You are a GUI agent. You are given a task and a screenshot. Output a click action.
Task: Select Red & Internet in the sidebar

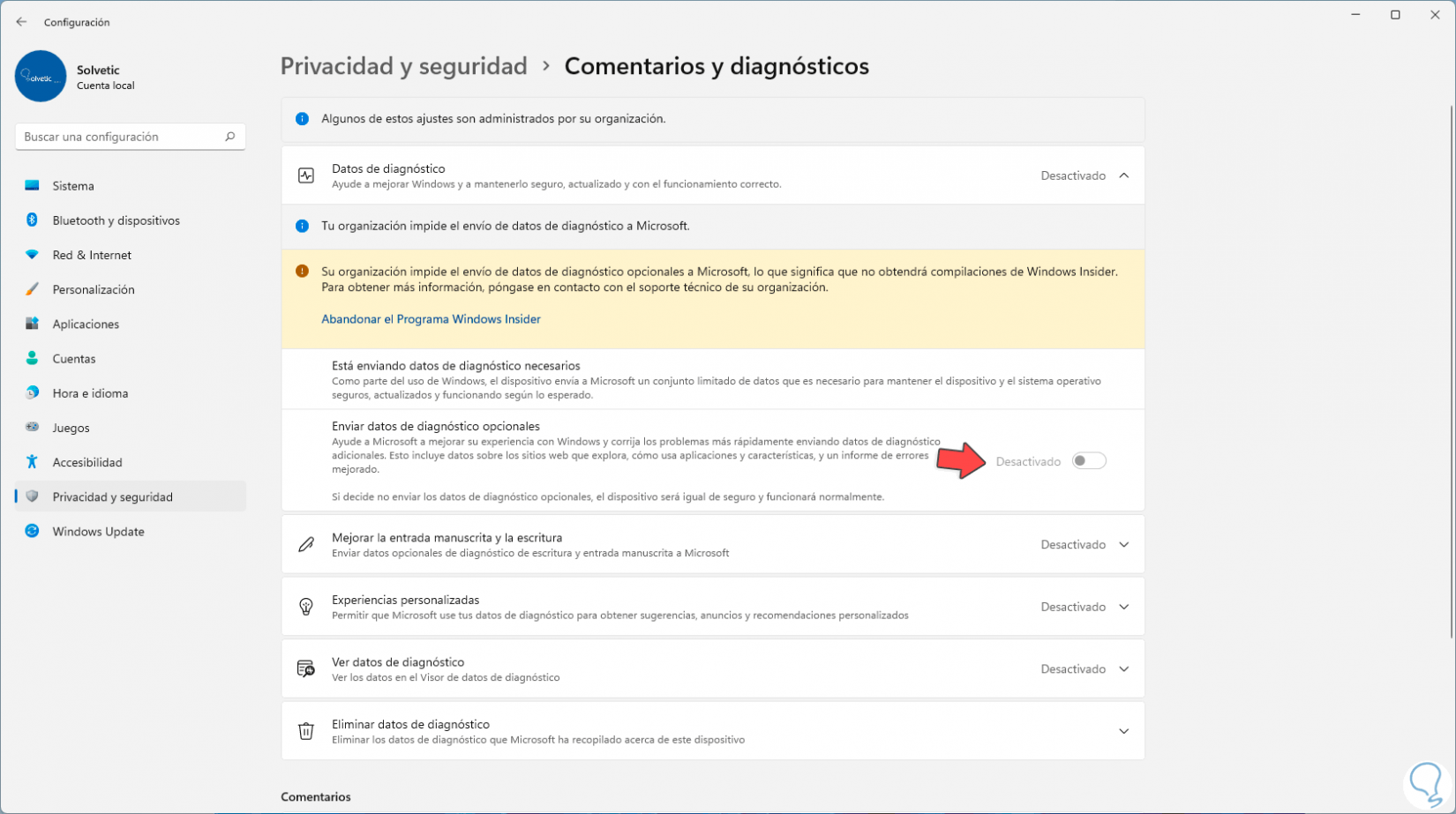point(131,255)
